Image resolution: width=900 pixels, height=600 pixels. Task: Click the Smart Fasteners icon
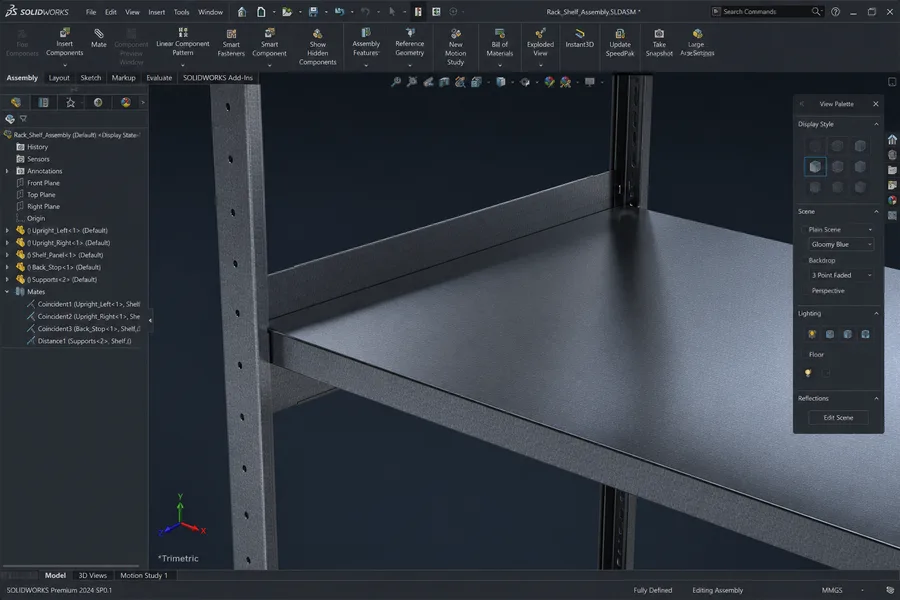tap(231, 34)
